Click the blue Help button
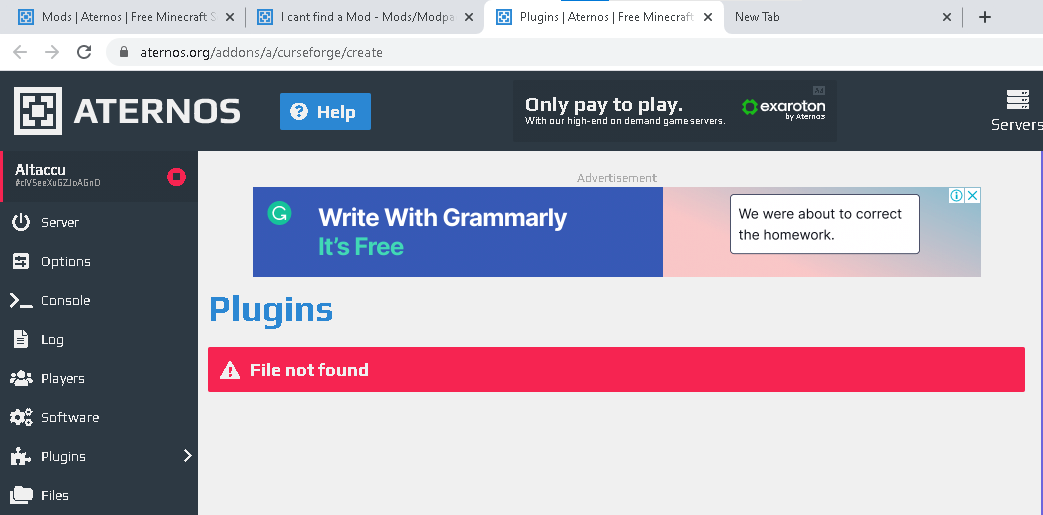This screenshot has height=515, width=1043. click(x=325, y=112)
